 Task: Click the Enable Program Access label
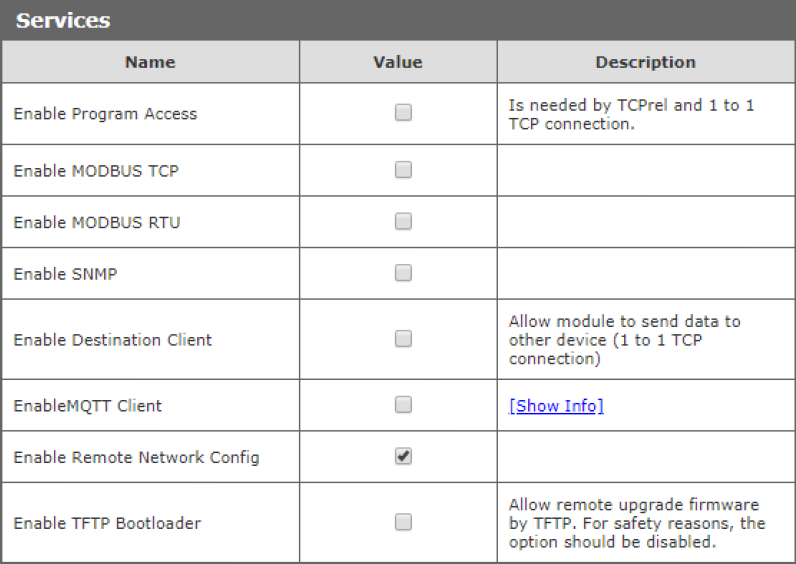point(105,114)
